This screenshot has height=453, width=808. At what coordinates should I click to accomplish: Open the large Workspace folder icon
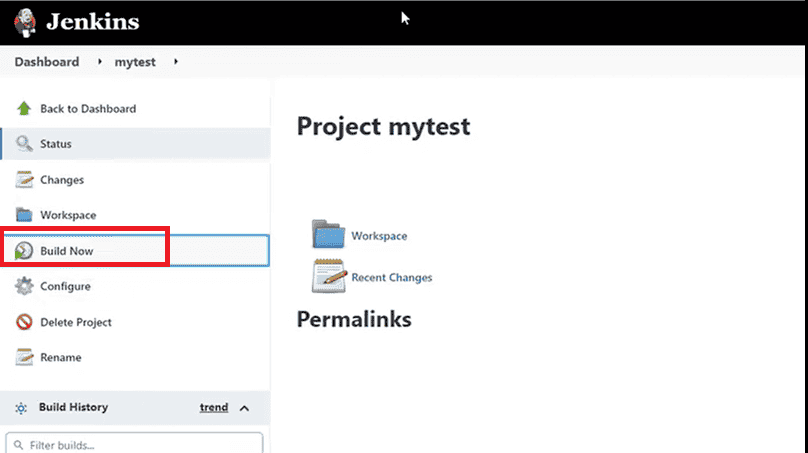point(328,234)
